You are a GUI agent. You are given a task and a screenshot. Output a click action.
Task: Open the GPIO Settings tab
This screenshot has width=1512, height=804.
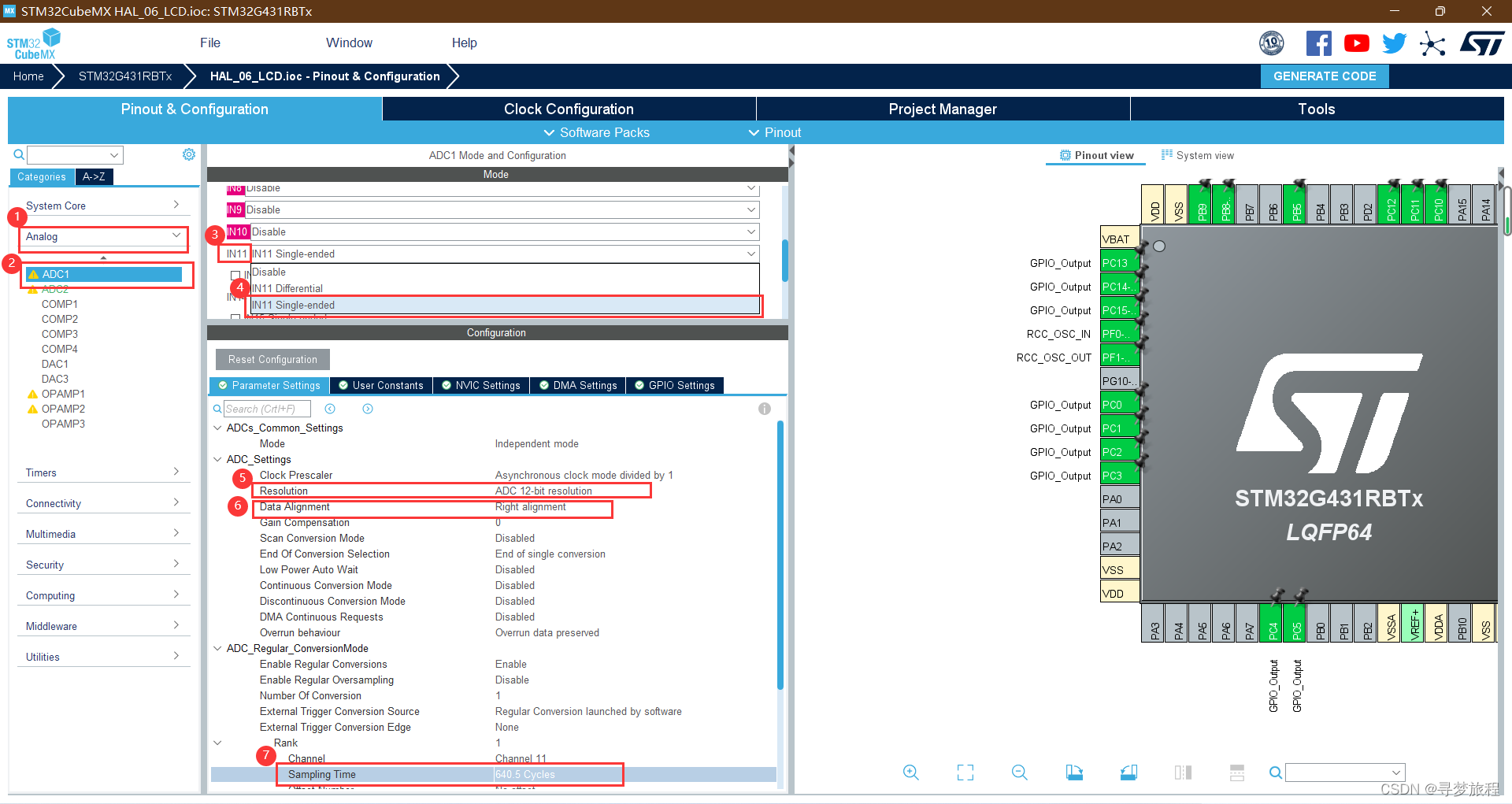(675, 385)
